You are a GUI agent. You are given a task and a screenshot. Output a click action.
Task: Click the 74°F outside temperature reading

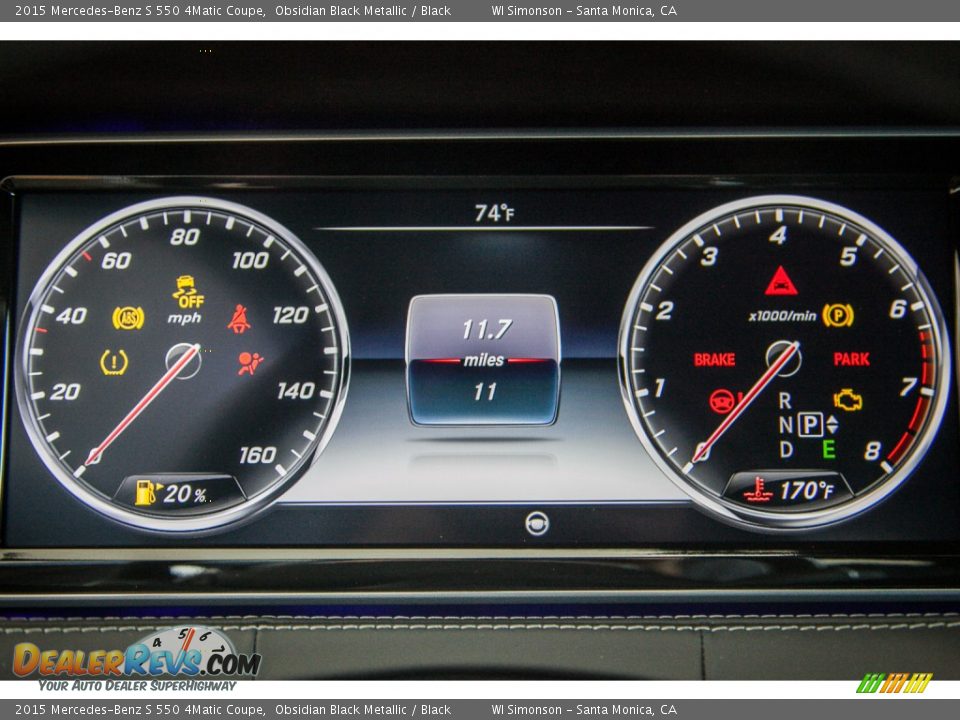[x=493, y=213]
